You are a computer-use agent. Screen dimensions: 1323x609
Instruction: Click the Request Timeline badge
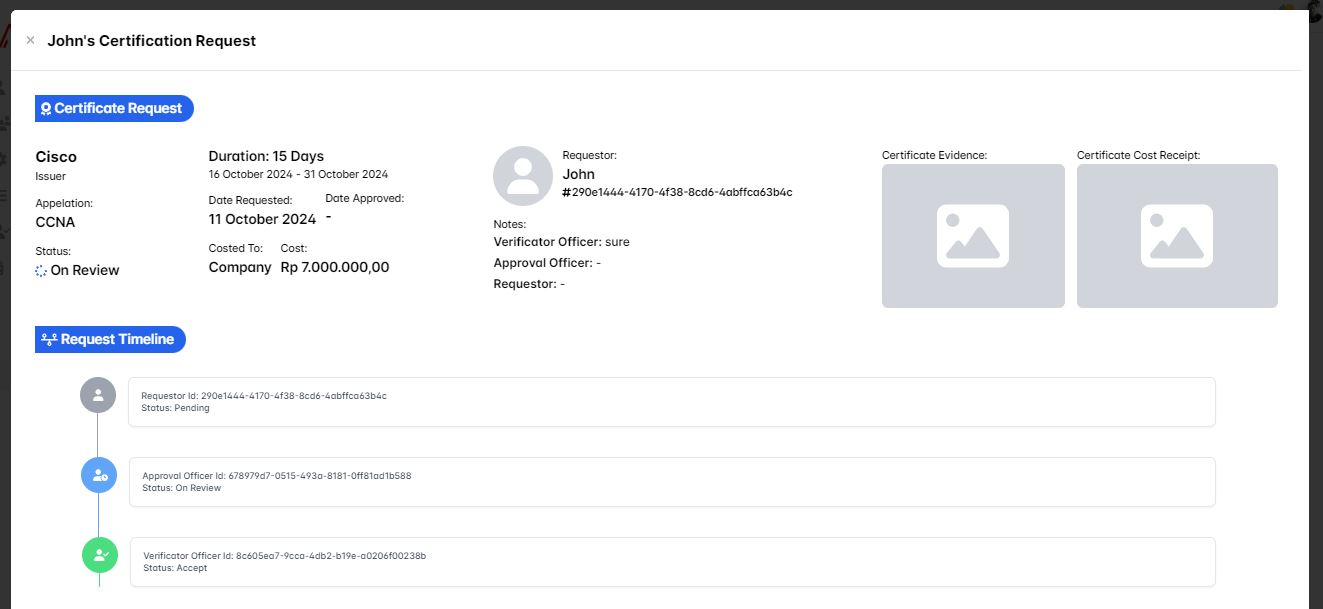point(110,339)
